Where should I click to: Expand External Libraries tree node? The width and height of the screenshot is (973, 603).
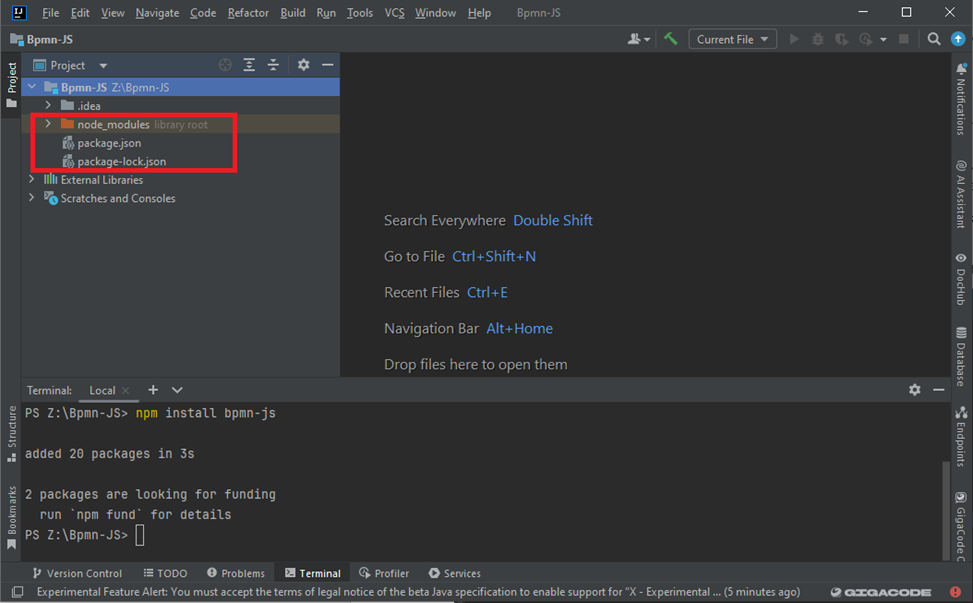32,180
